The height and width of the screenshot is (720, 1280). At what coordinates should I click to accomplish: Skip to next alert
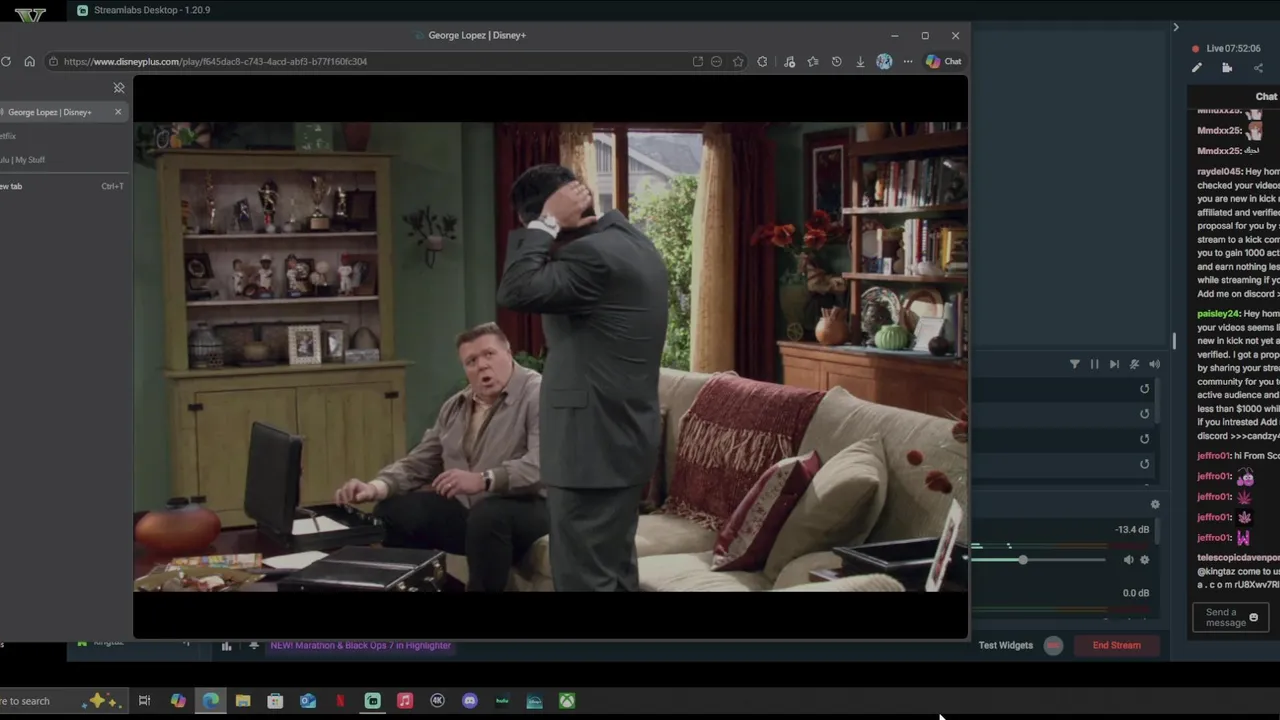pos(1114,365)
